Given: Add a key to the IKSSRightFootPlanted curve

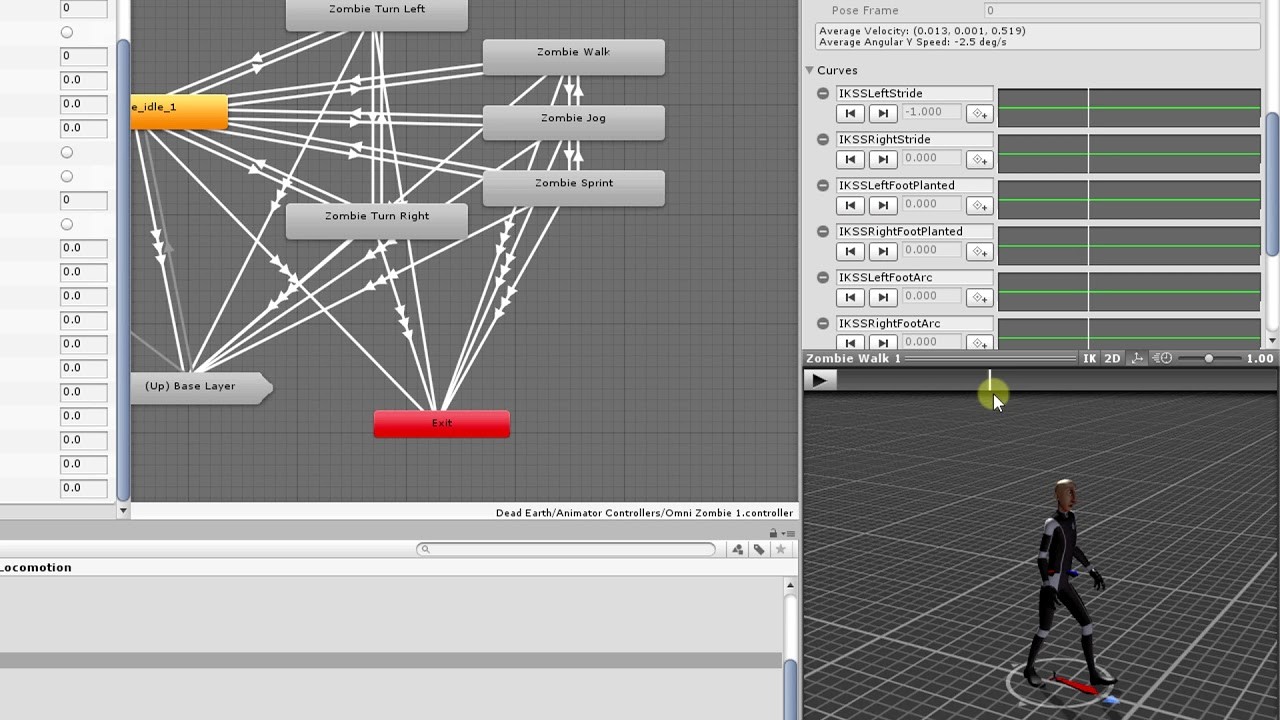Looking at the screenshot, I should click(x=979, y=251).
